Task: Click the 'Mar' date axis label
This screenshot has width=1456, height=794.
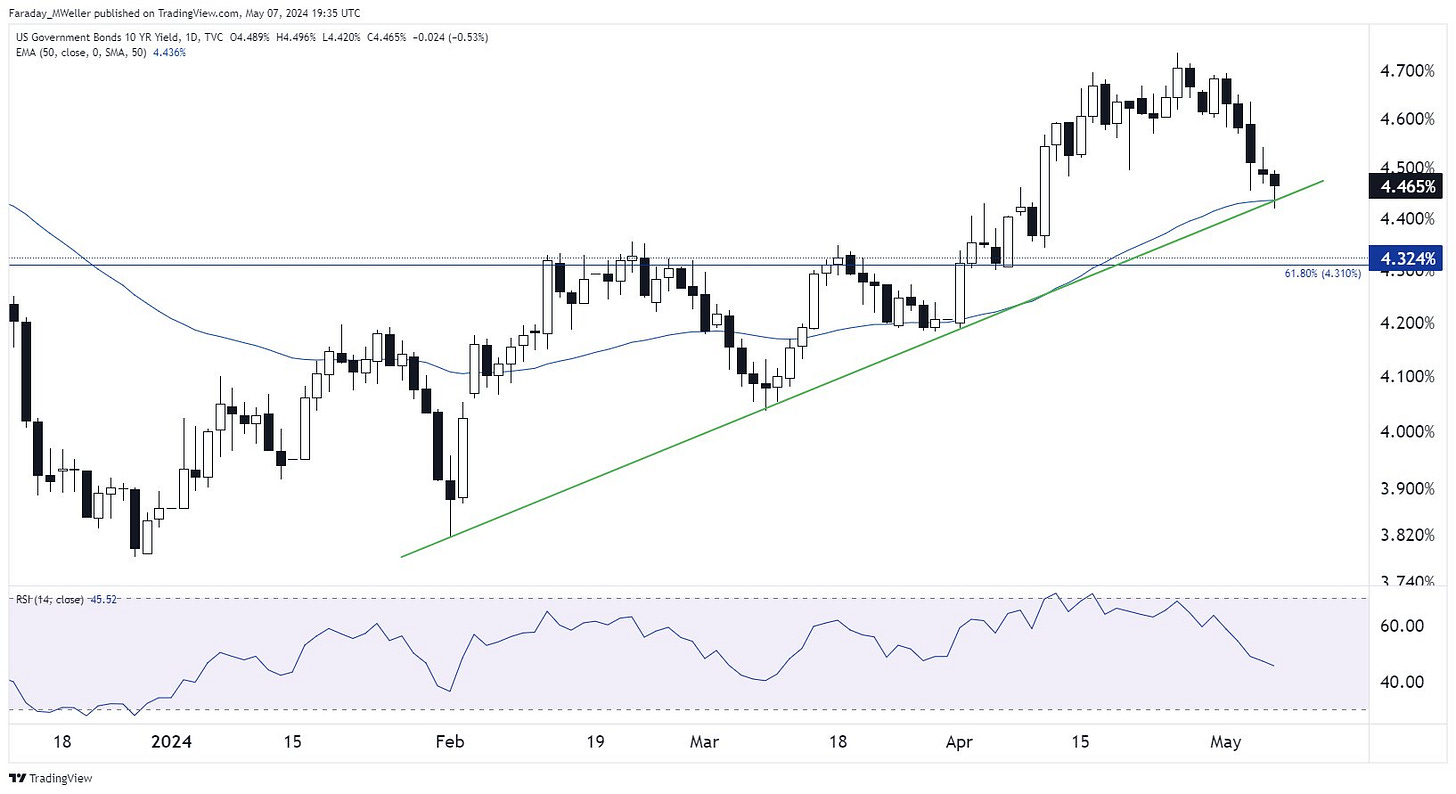Action: 705,743
